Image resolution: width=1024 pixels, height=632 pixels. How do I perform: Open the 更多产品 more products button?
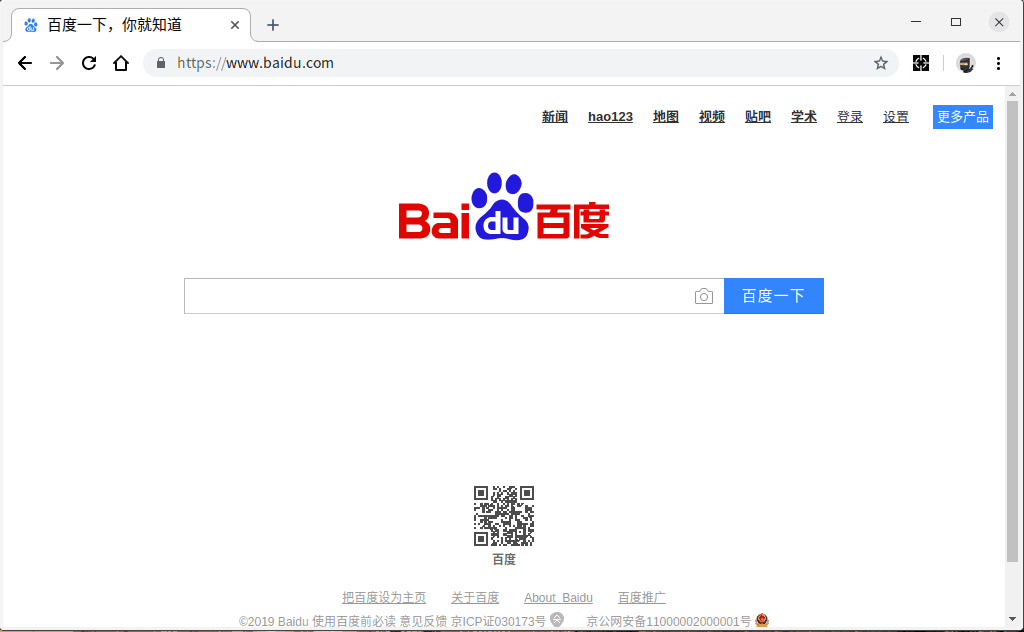point(963,117)
